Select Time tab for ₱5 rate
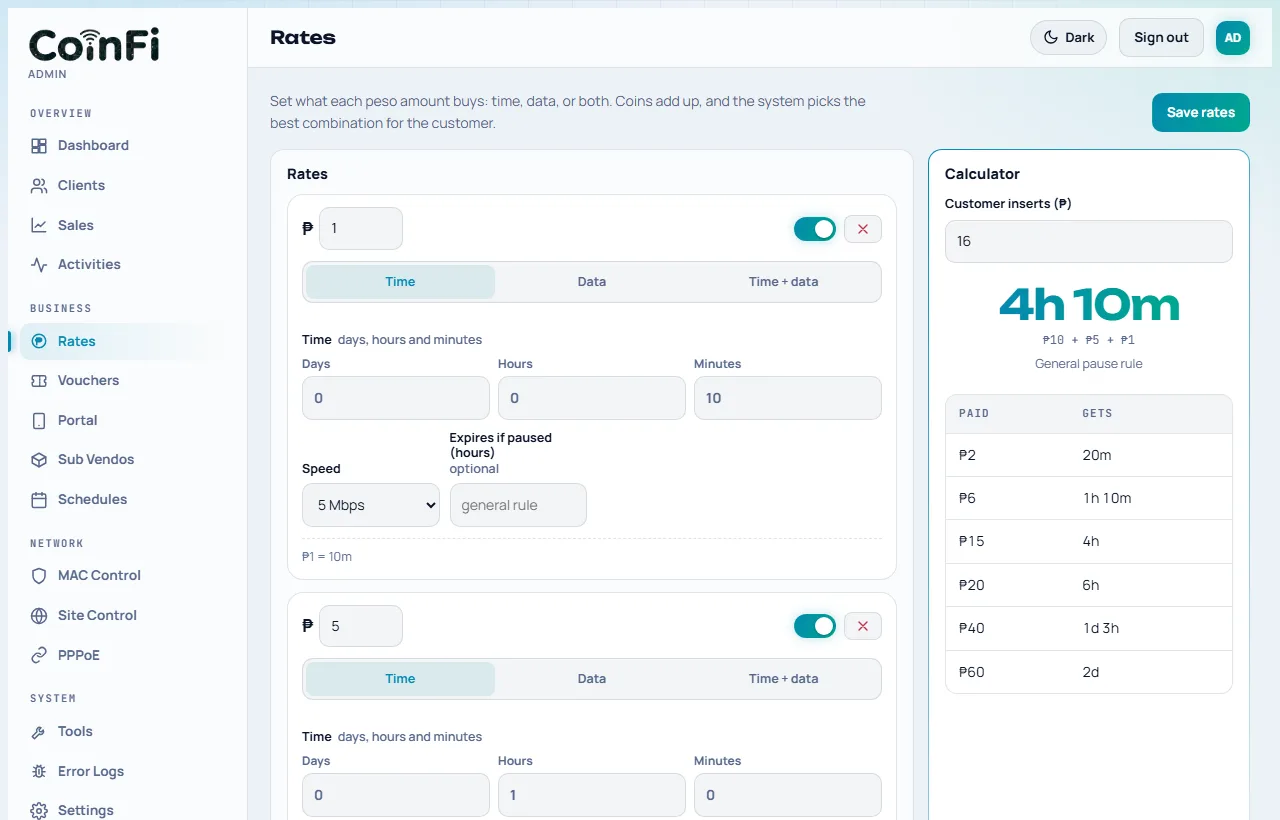The height and width of the screenshot is (820, 1280). pyautogui.click(x=400, y=679)
